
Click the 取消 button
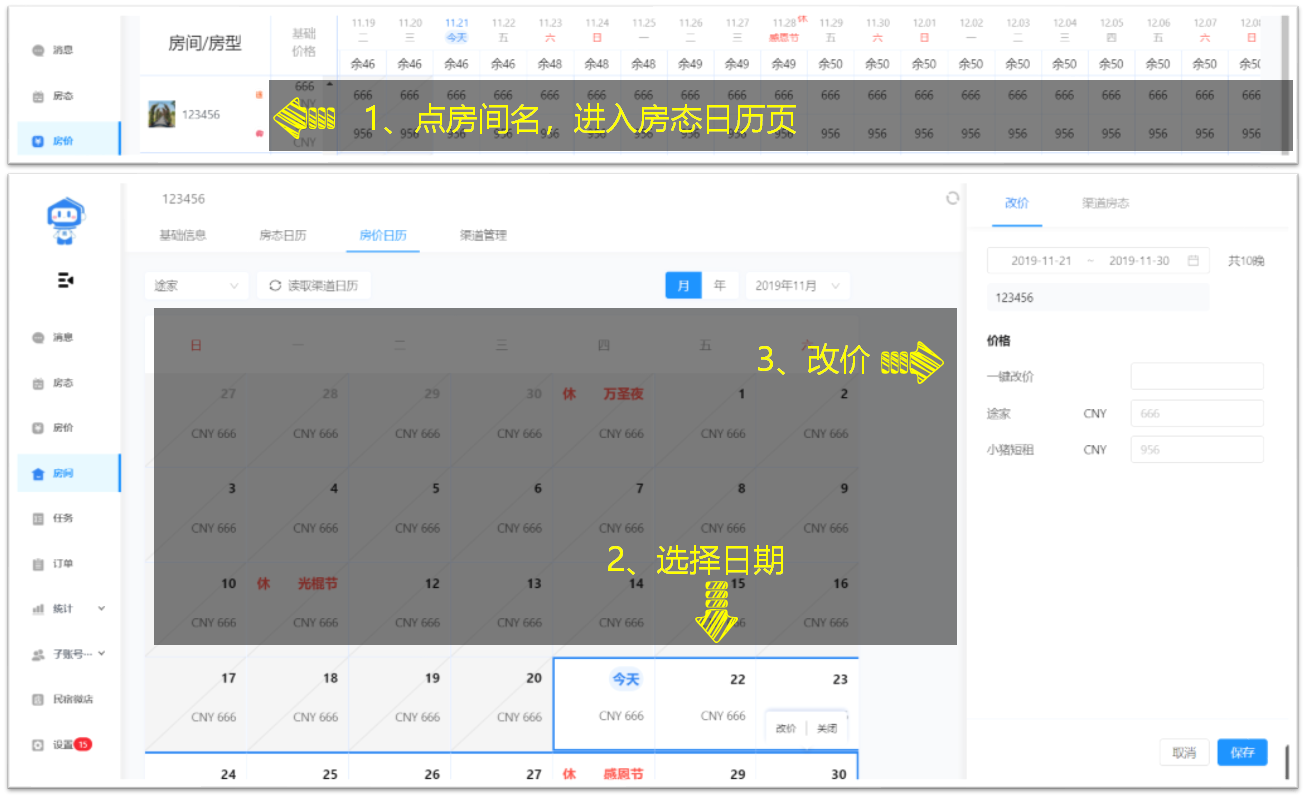click(1184, 752)
